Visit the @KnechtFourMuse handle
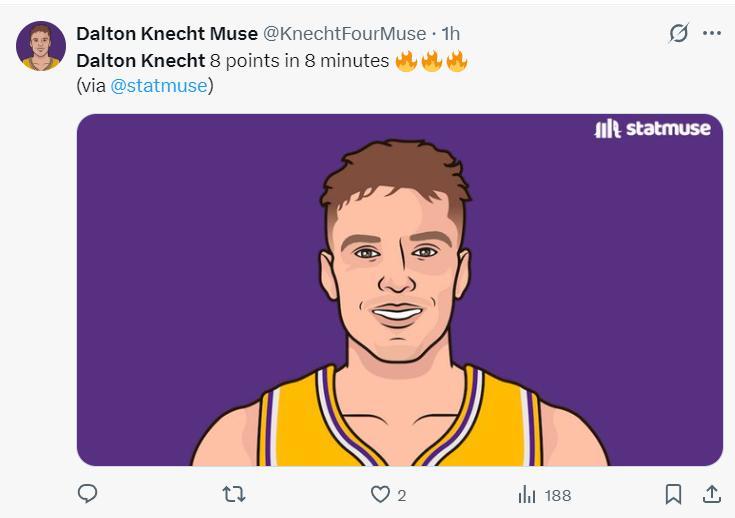This screenshot has height=518, width=735. [x=344, y=34]
